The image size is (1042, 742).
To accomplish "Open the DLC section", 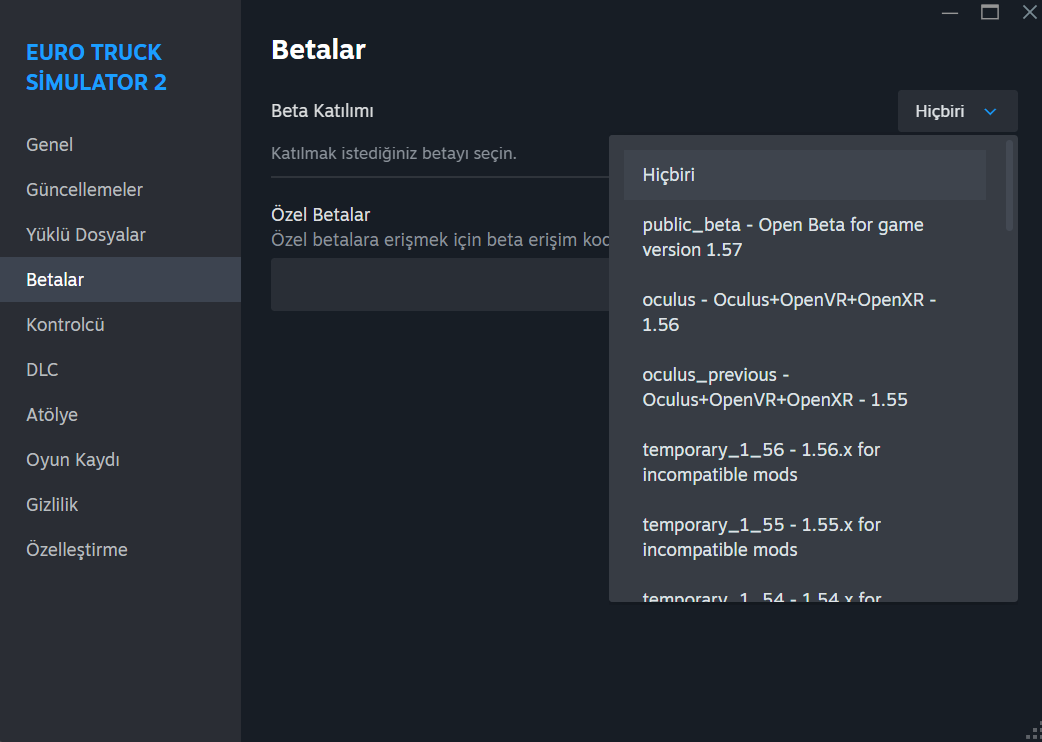I will [120, 369].
